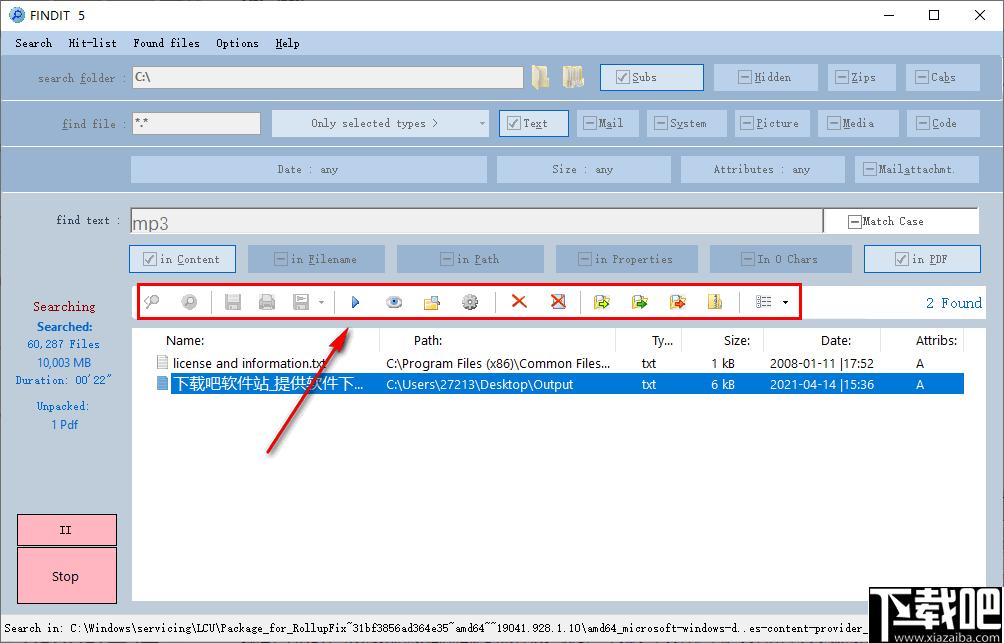This screenshot has width=1004, height=643.
Task: Toggle the In 0 Chars option
Action: [x=781, y=259]
